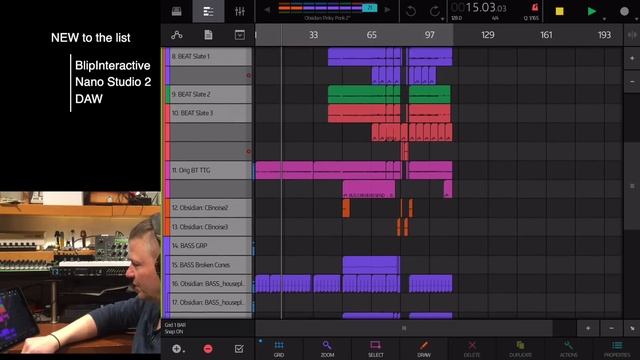
Task: Open dropdown arrow beside record button
Action: [x=636, y=19]
